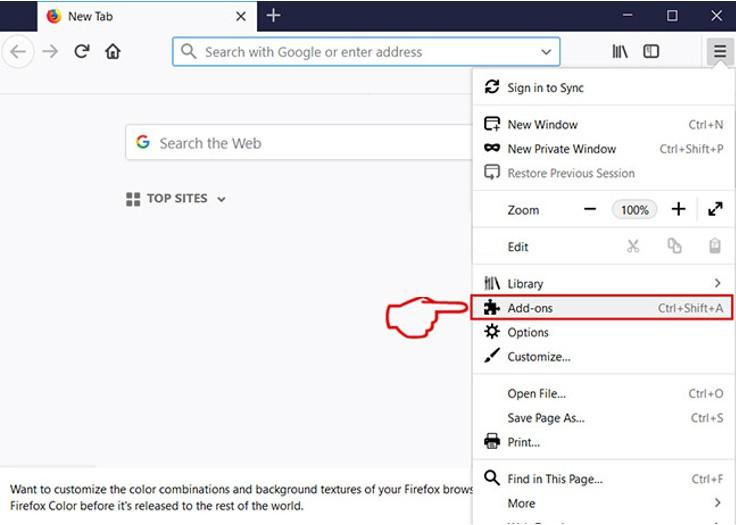Open Options from the menu
Screen dimensions: 736x525
coord(603,332)
